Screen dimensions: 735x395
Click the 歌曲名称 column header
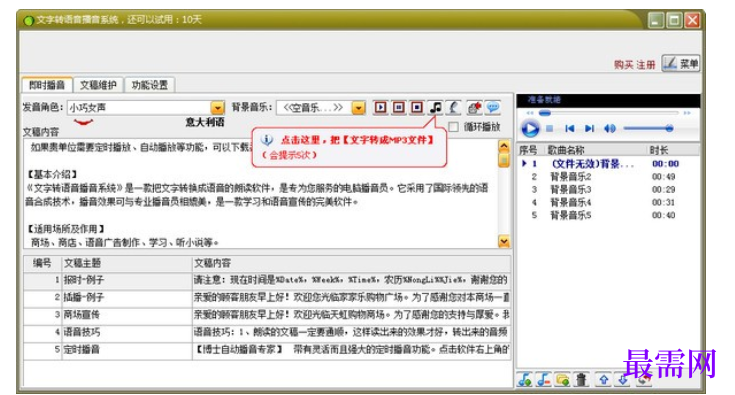tap(595, 150)
